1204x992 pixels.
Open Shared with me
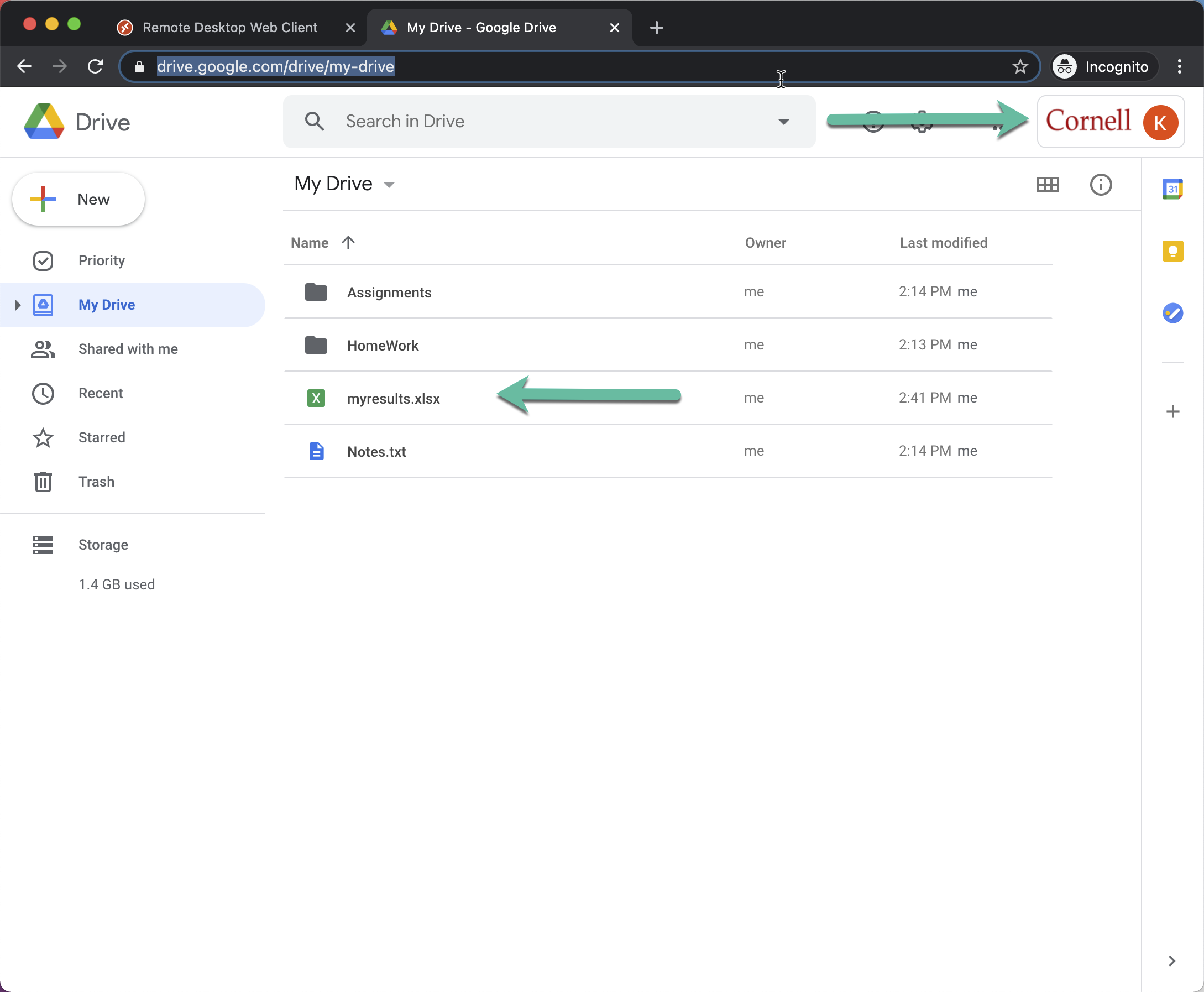point(128,349)
